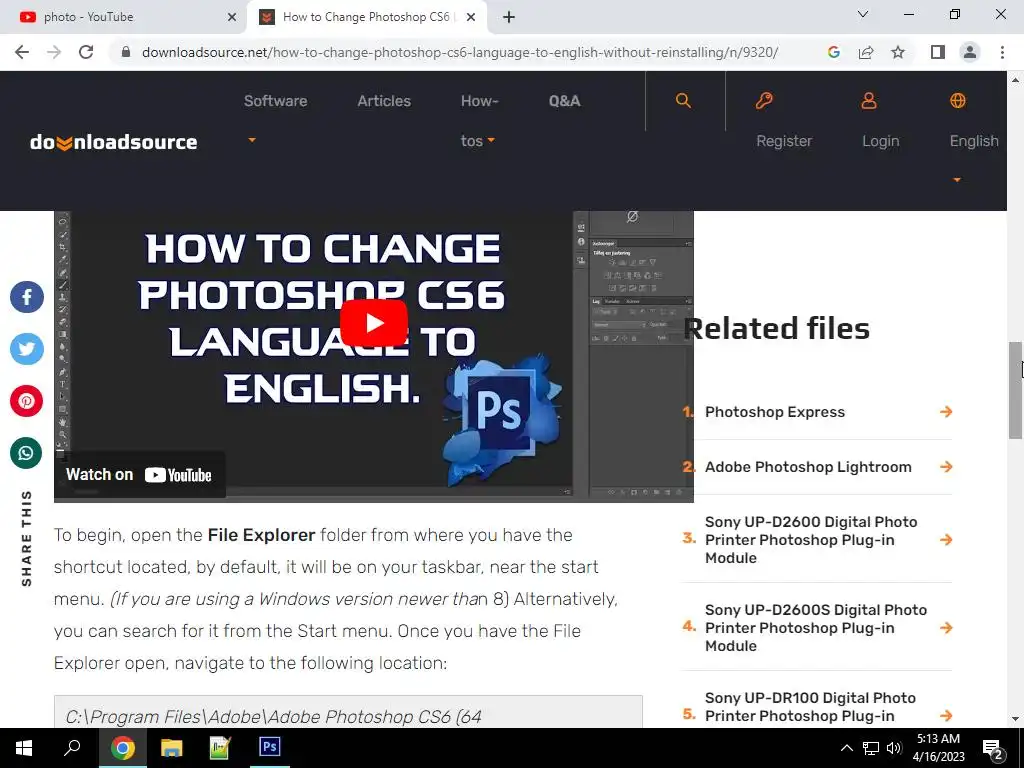Expand the language dropdown arrow
1024x768 pixels.
coord(957,180)
